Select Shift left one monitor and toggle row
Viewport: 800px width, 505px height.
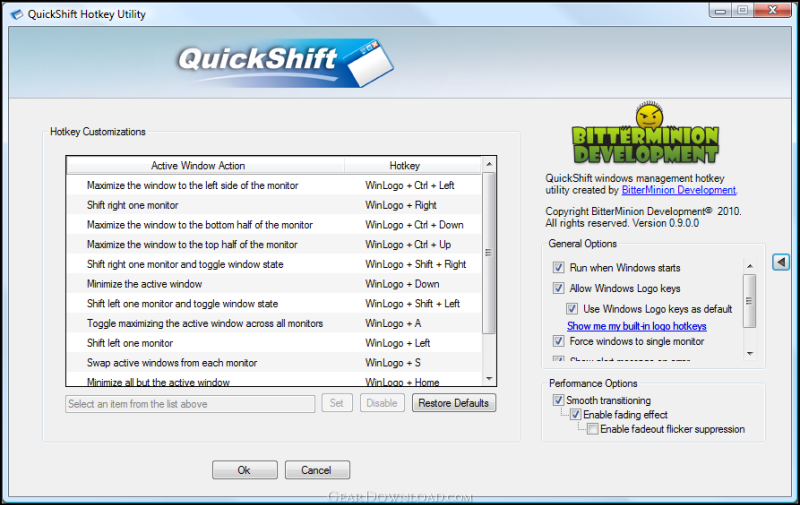[274, 304]
